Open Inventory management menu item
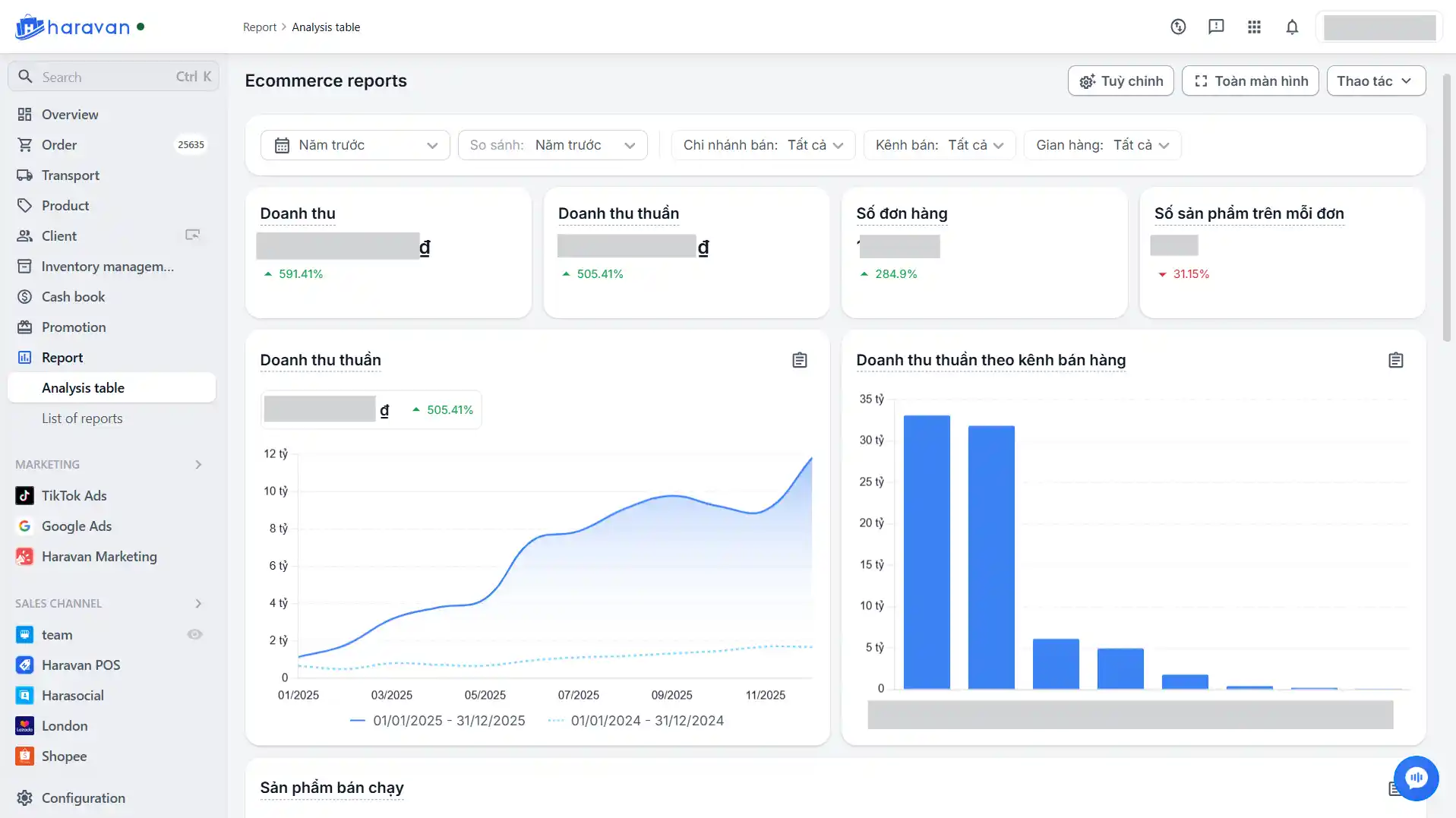This screenshot has width=1456, height=818. point(112,266)
